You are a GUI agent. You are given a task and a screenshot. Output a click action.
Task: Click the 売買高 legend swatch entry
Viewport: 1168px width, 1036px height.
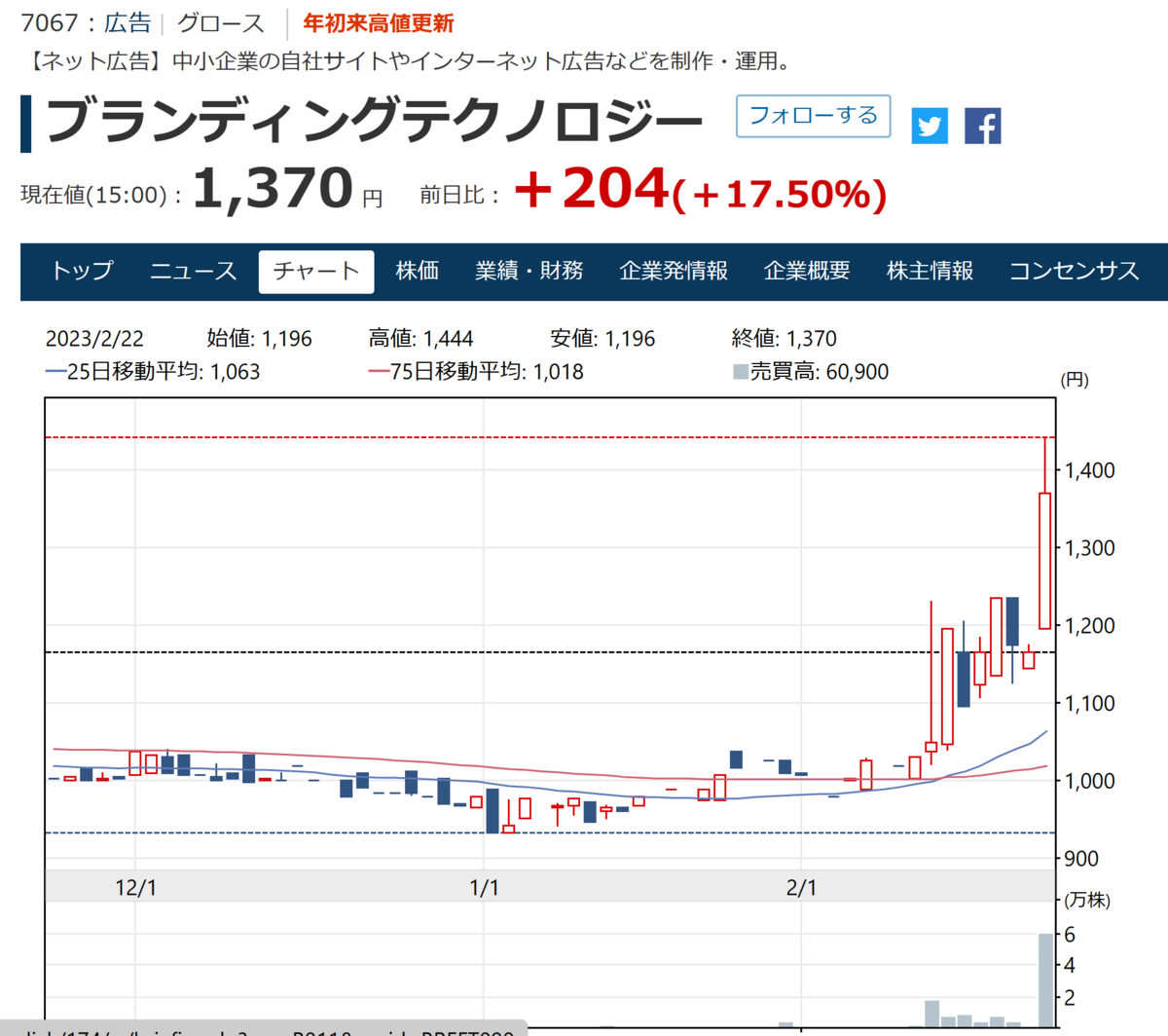pyautogui.click(x=811, y=372)
